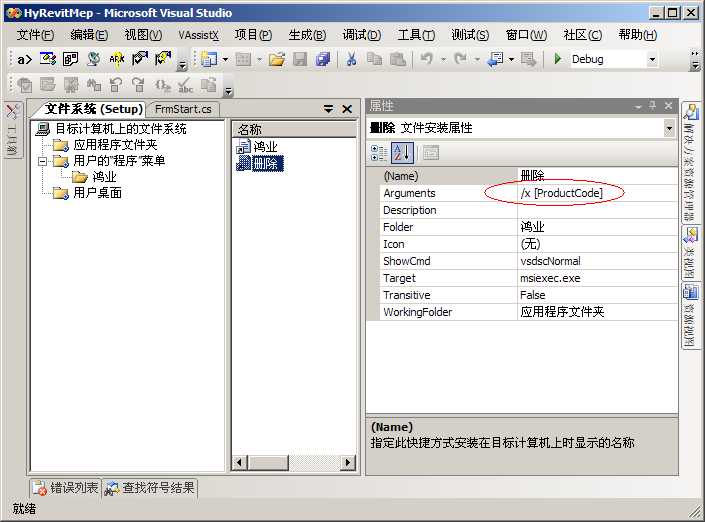The image size is (705, 522).
Task: Open the 查找符号结果 panel tab
Action: [x=151, y=488]
